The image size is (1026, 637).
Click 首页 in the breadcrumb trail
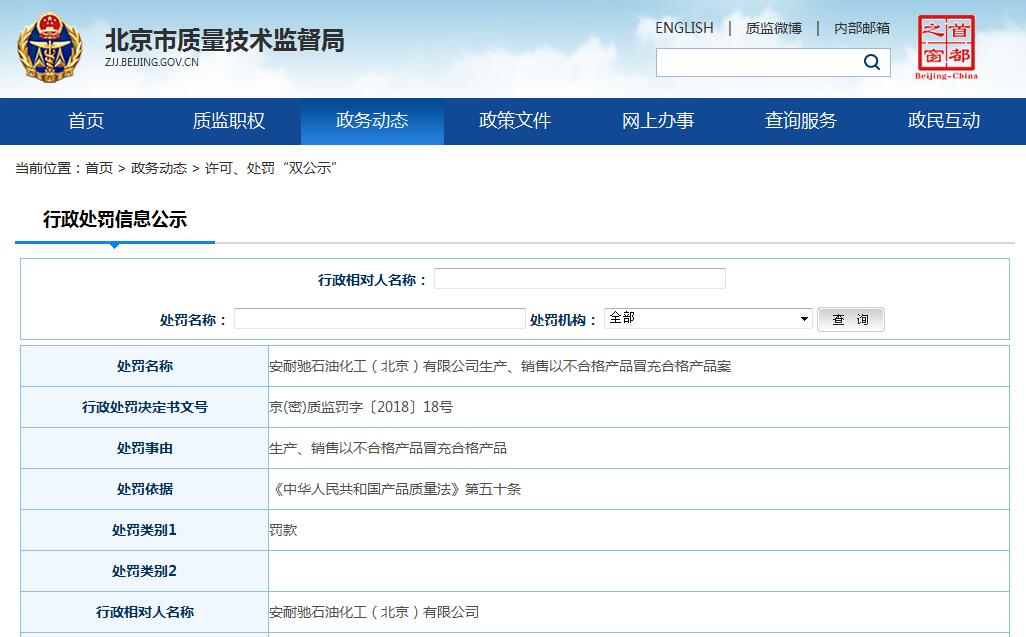(99, 168)
